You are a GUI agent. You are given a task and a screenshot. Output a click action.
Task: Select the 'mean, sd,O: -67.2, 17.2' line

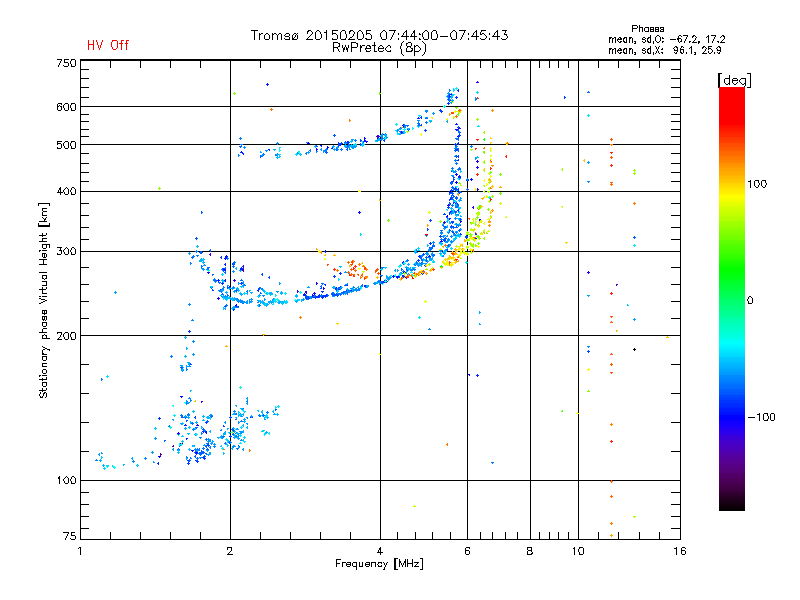(x=666, y=39)
